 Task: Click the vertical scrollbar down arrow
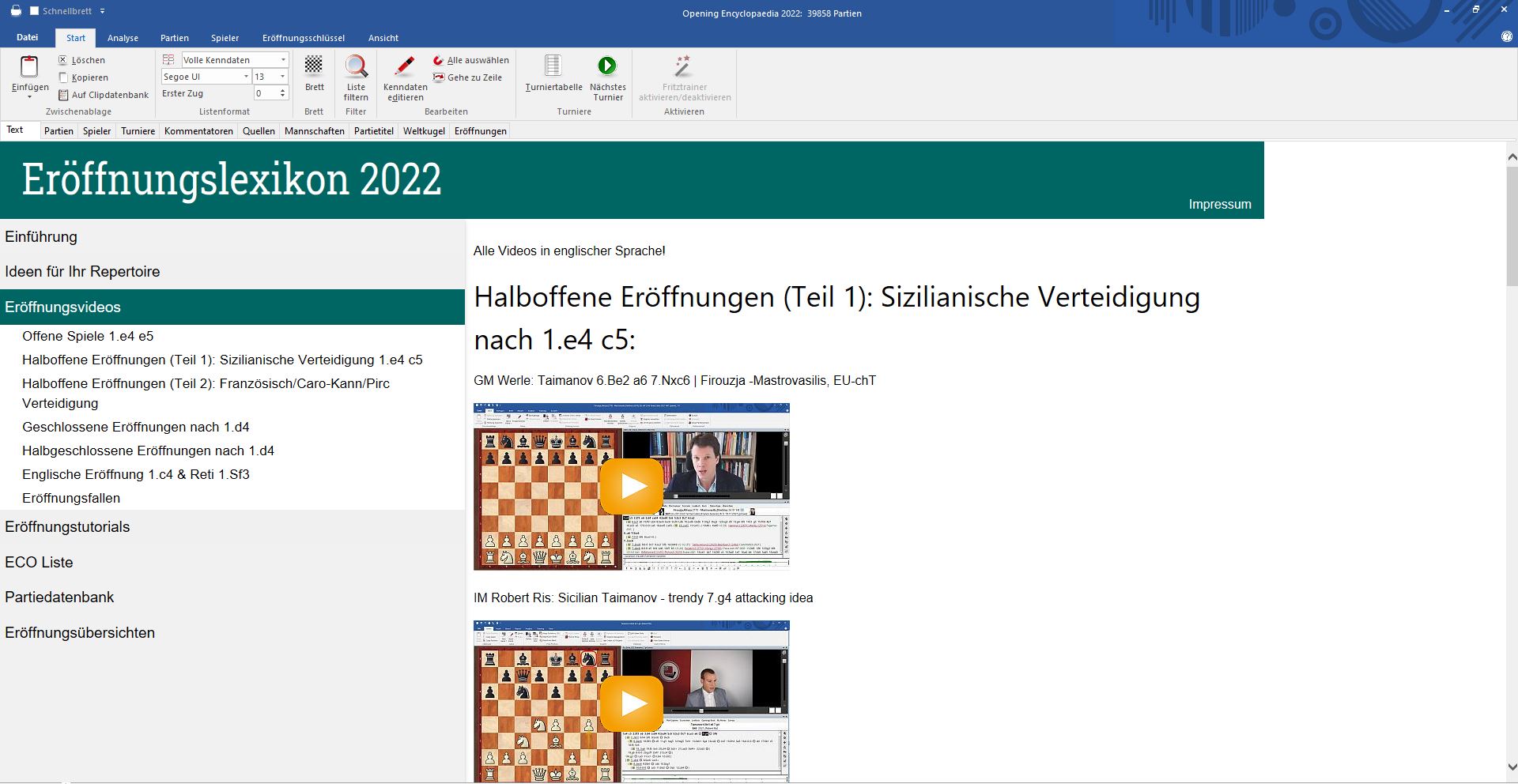1512,767
